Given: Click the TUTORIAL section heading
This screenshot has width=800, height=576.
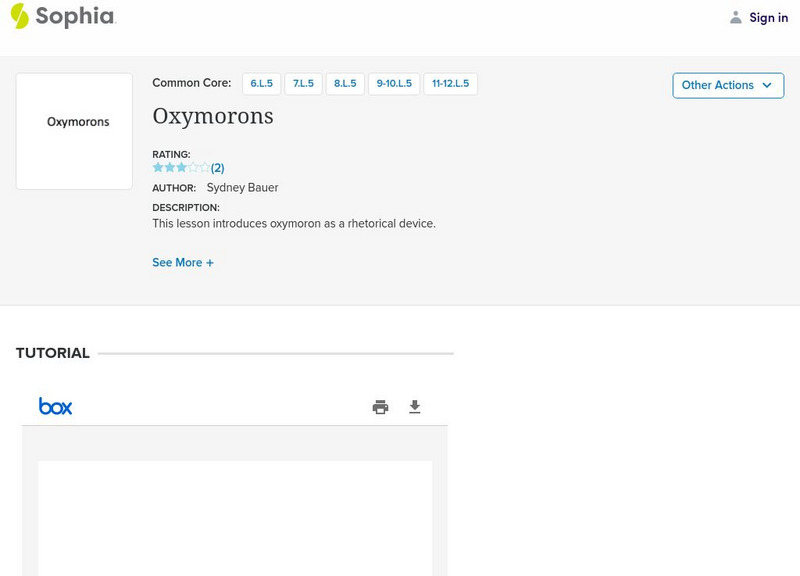Looking at the screenshot, I should pos(53,353).
